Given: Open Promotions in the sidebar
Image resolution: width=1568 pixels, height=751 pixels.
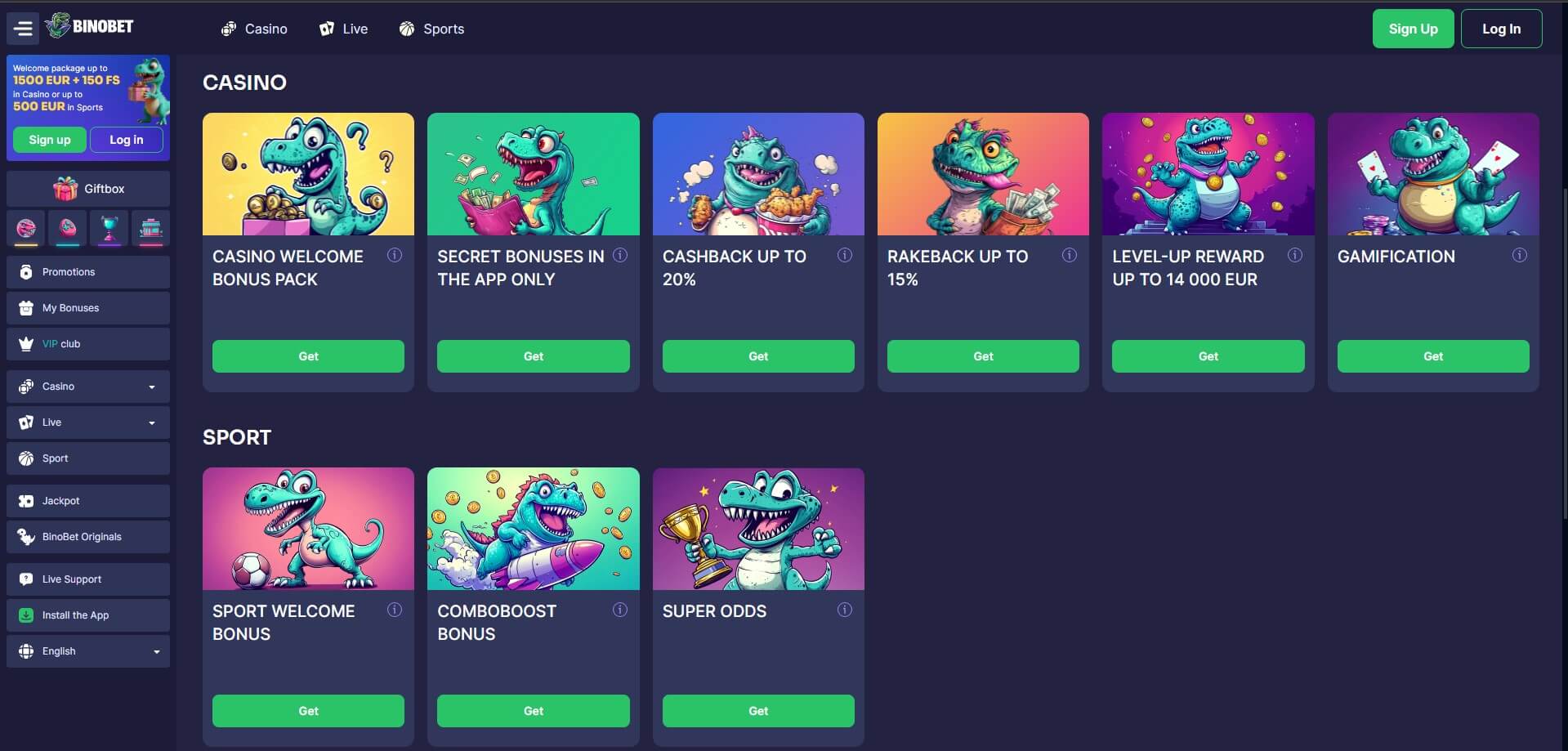Looking at the screenshot, I should click(88, 272).
